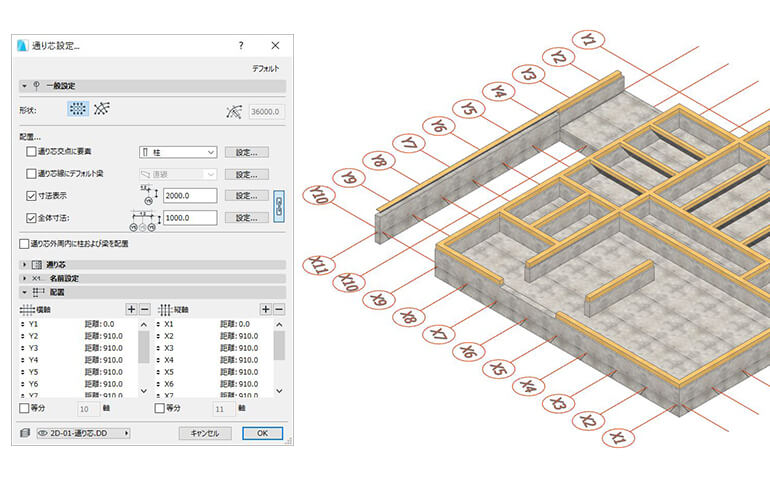Remove a vertical axis with minus button
Viewport: 770px width, 480px height.
279,310
